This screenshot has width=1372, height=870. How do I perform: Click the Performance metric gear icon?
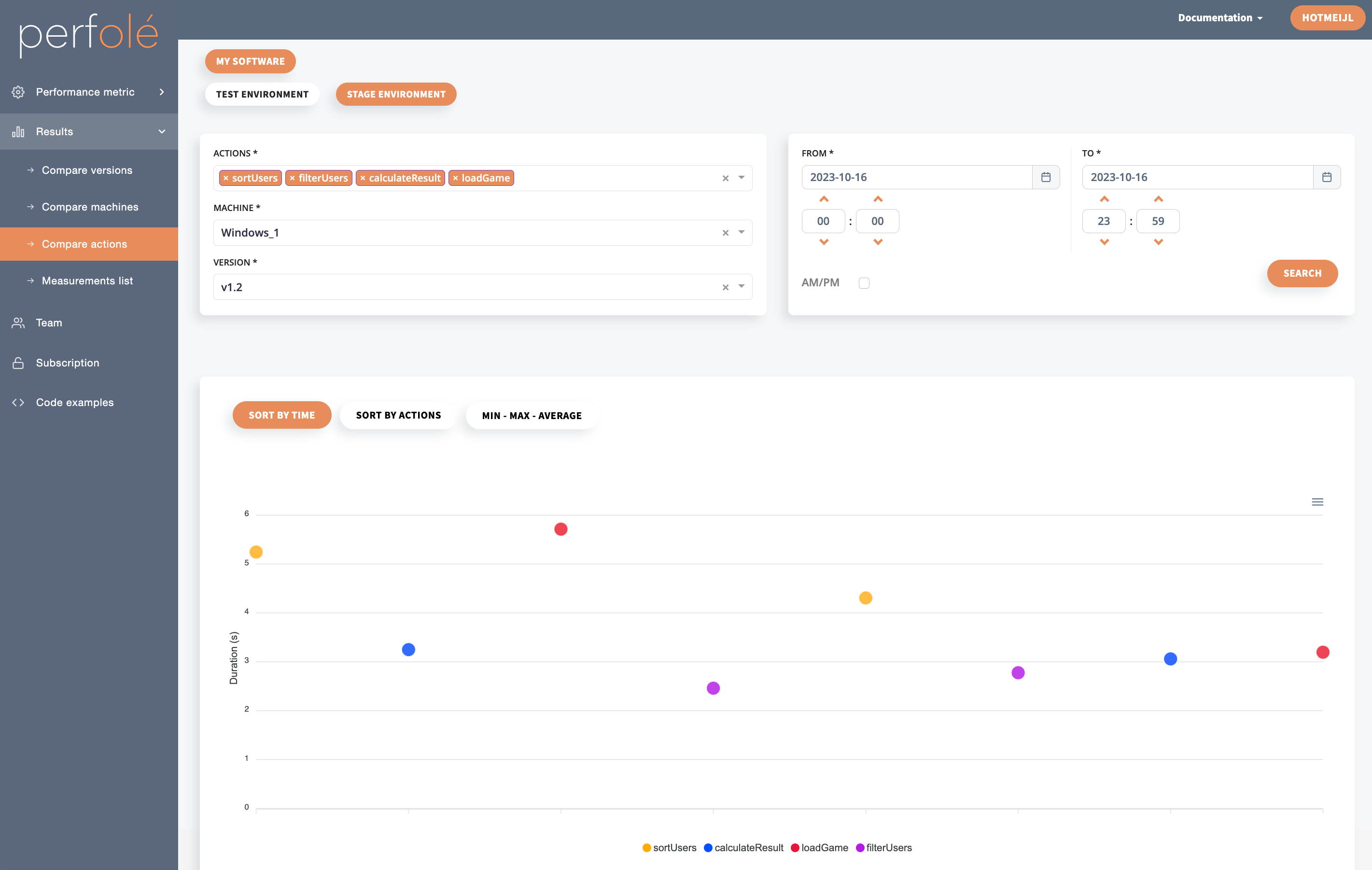tap(18, 92)
